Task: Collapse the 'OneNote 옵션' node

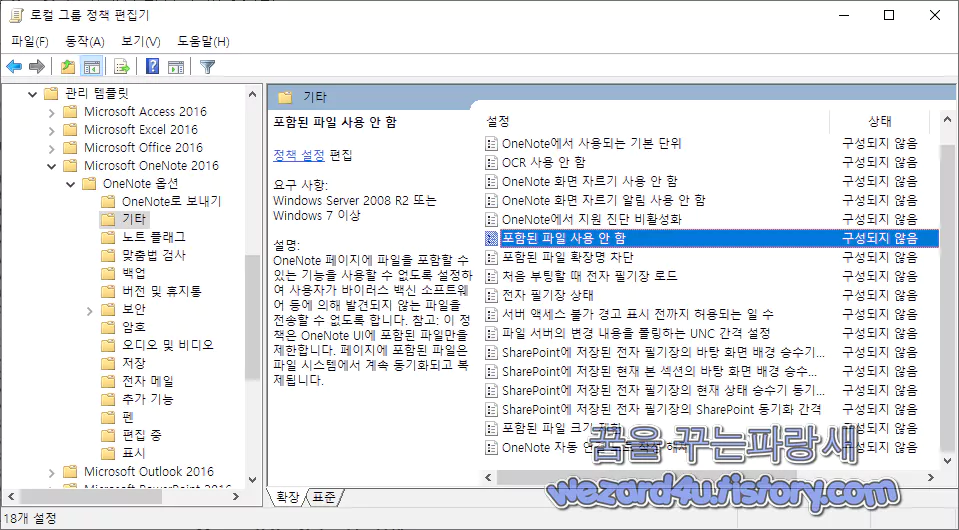Action: [71, 184]
